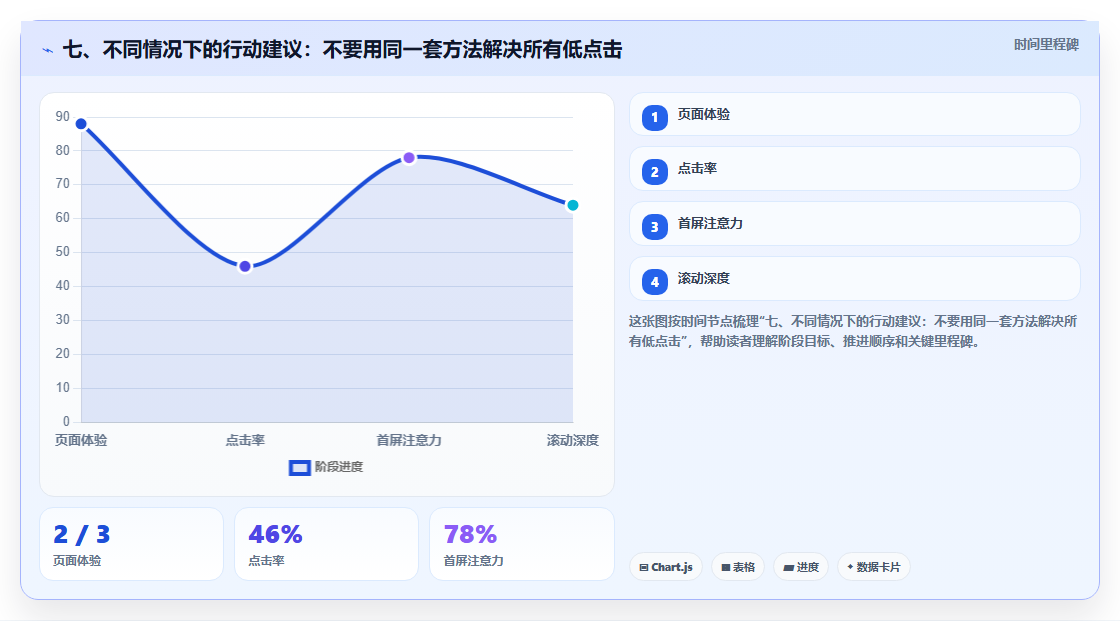Click the cyan 滚动深度 data point
This screenshot has width=1120, height=621.
(572, 205)
